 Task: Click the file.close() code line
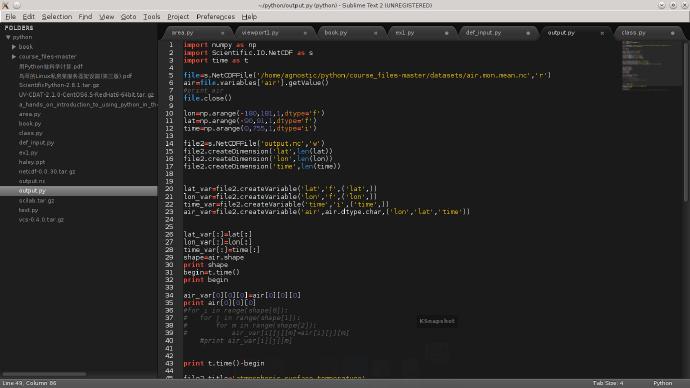(207, 98)
